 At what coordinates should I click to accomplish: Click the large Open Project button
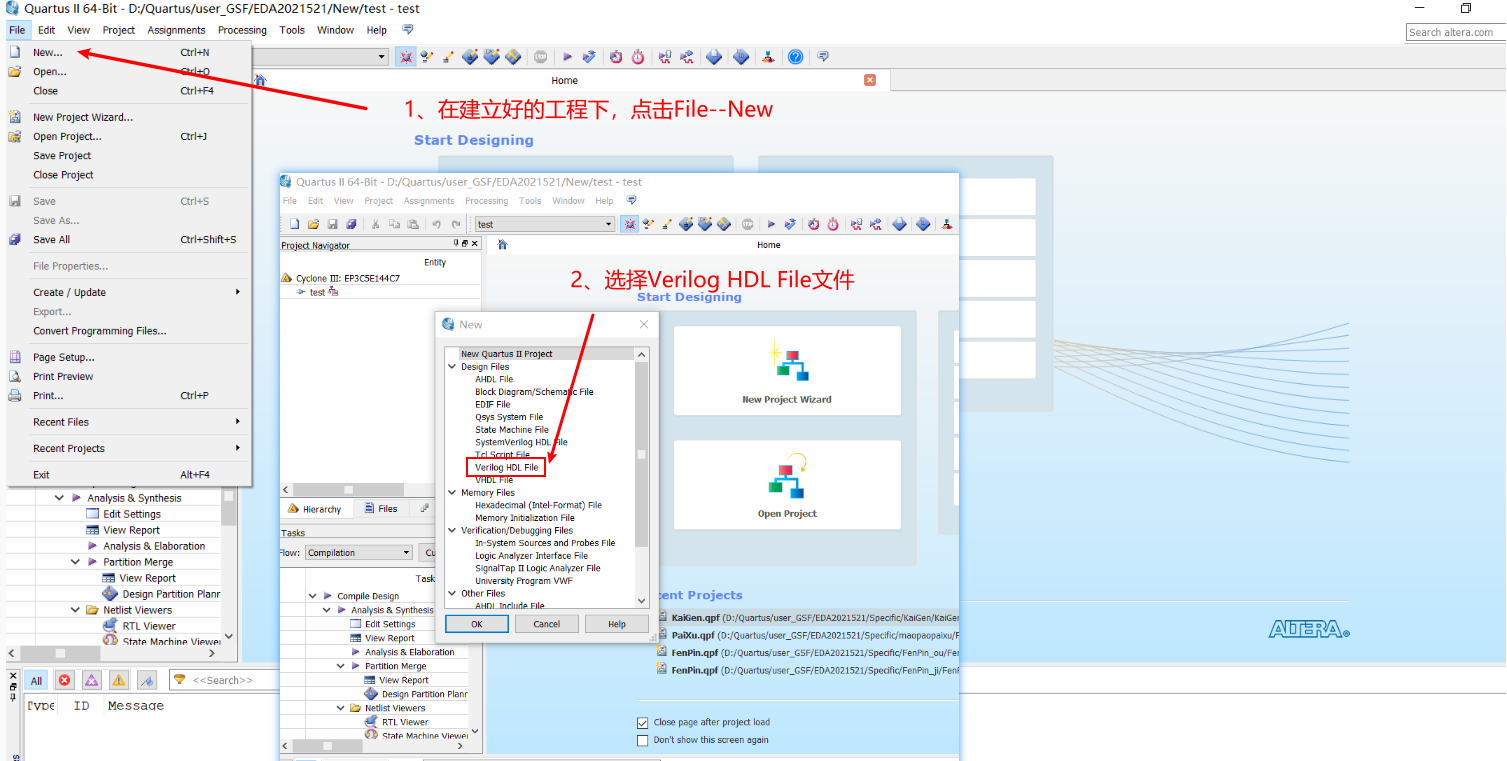coord(787,485)
